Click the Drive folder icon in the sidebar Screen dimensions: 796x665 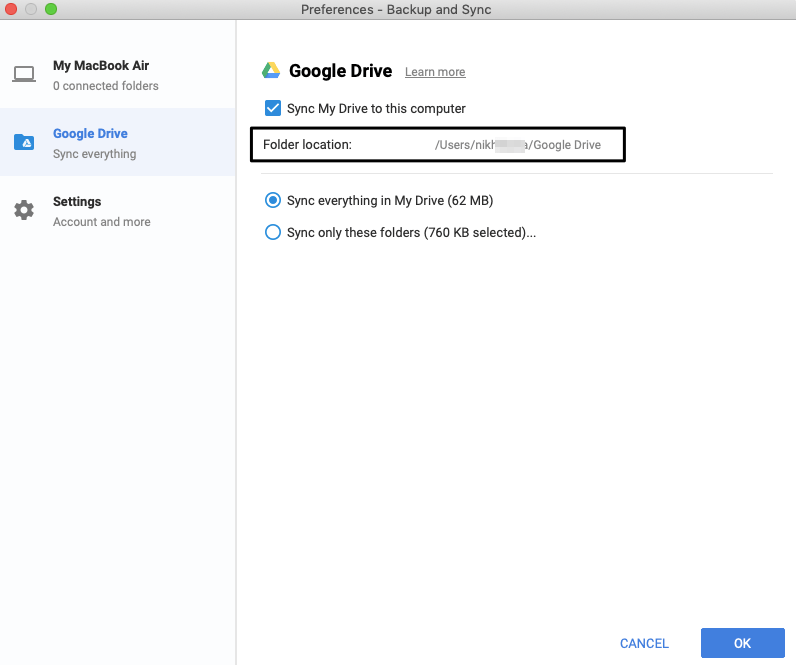click(24, 142)
